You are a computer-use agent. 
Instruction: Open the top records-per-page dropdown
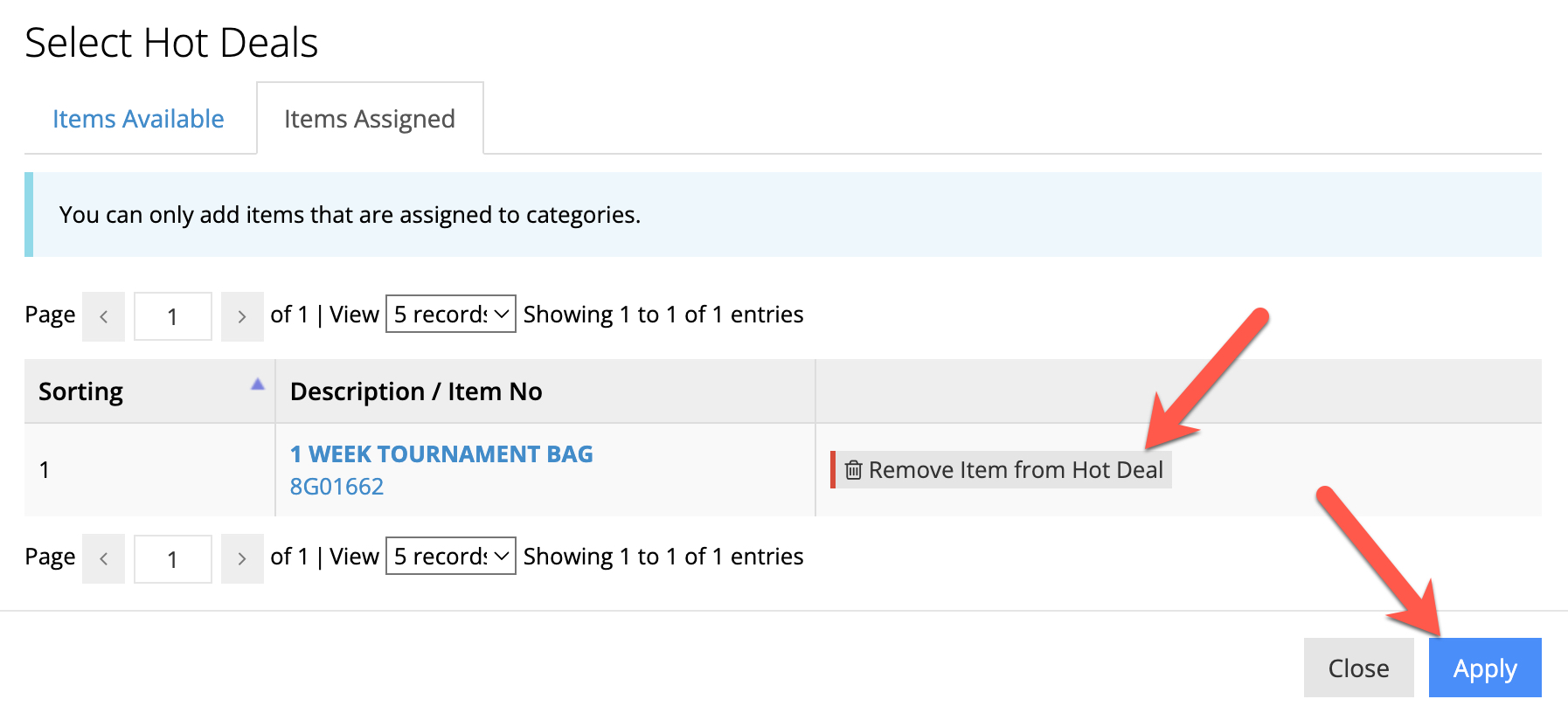[x=450, y=315]
